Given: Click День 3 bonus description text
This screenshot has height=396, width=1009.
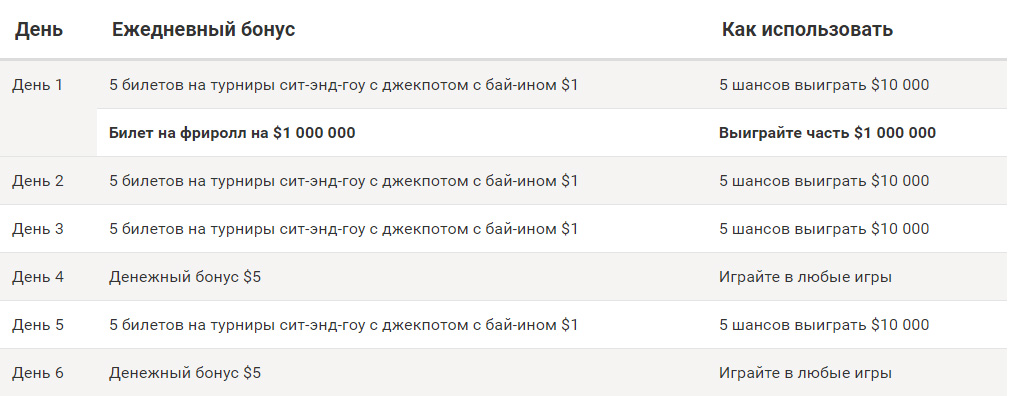Looking at the screenshot, I should 344,229.
